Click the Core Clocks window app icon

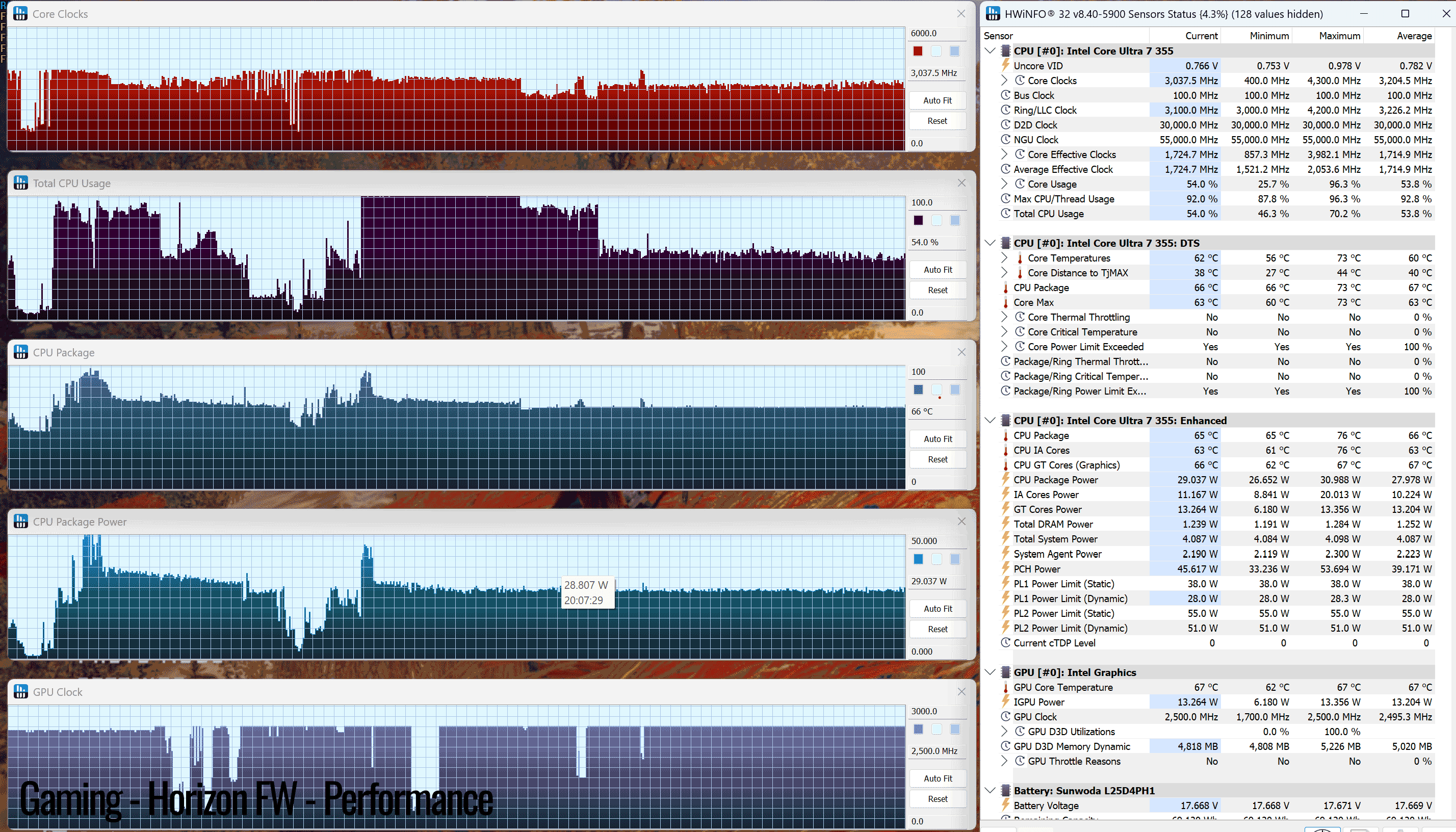(20, 14)
